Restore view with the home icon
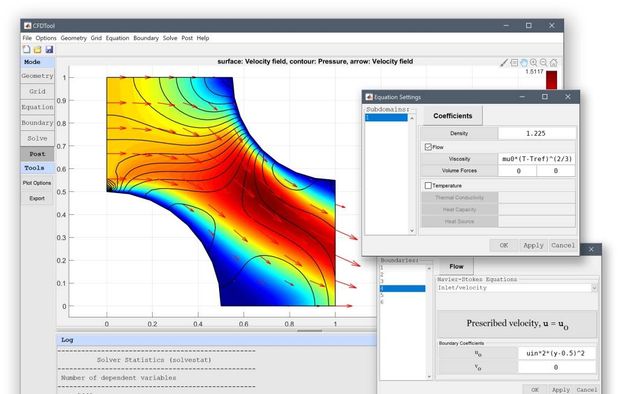The width and height of the screenshot is (618, 394). point(553,63)
